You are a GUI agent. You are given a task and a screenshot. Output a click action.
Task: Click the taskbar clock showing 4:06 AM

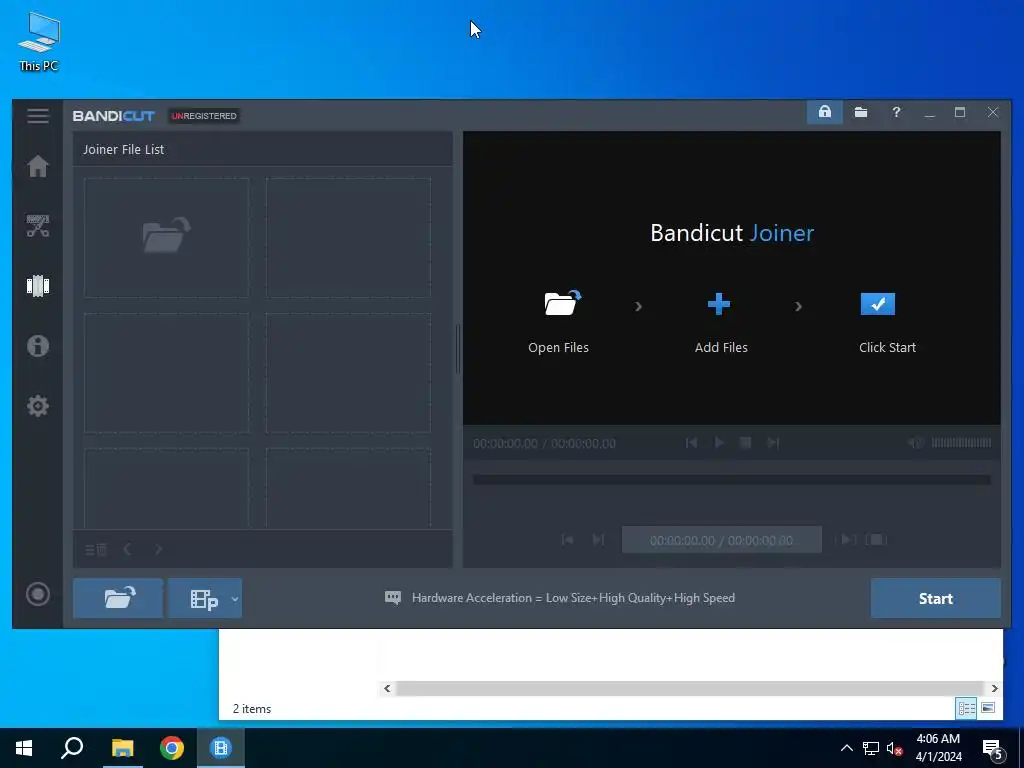pos(938,748)
